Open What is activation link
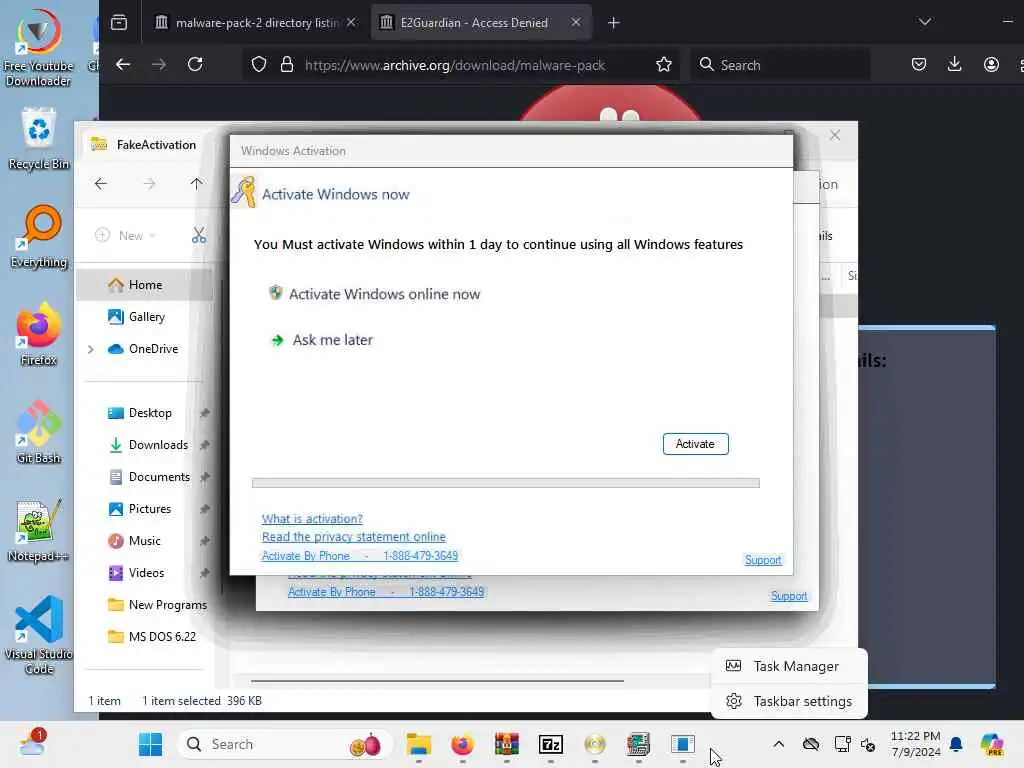The height and width of the screenshot is (768, 1024). pyautogui.click(x=312, y=519)
